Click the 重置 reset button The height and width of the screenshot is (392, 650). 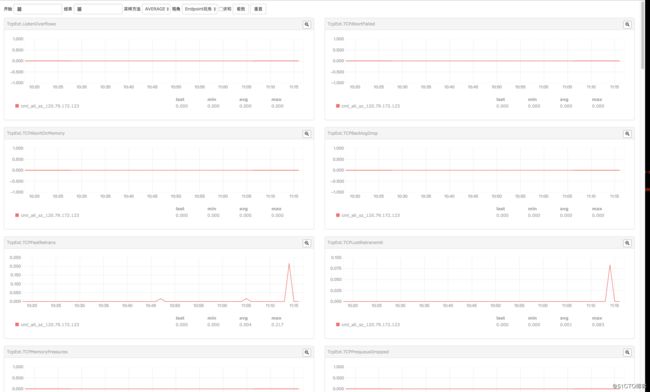(x=258, y=9)
